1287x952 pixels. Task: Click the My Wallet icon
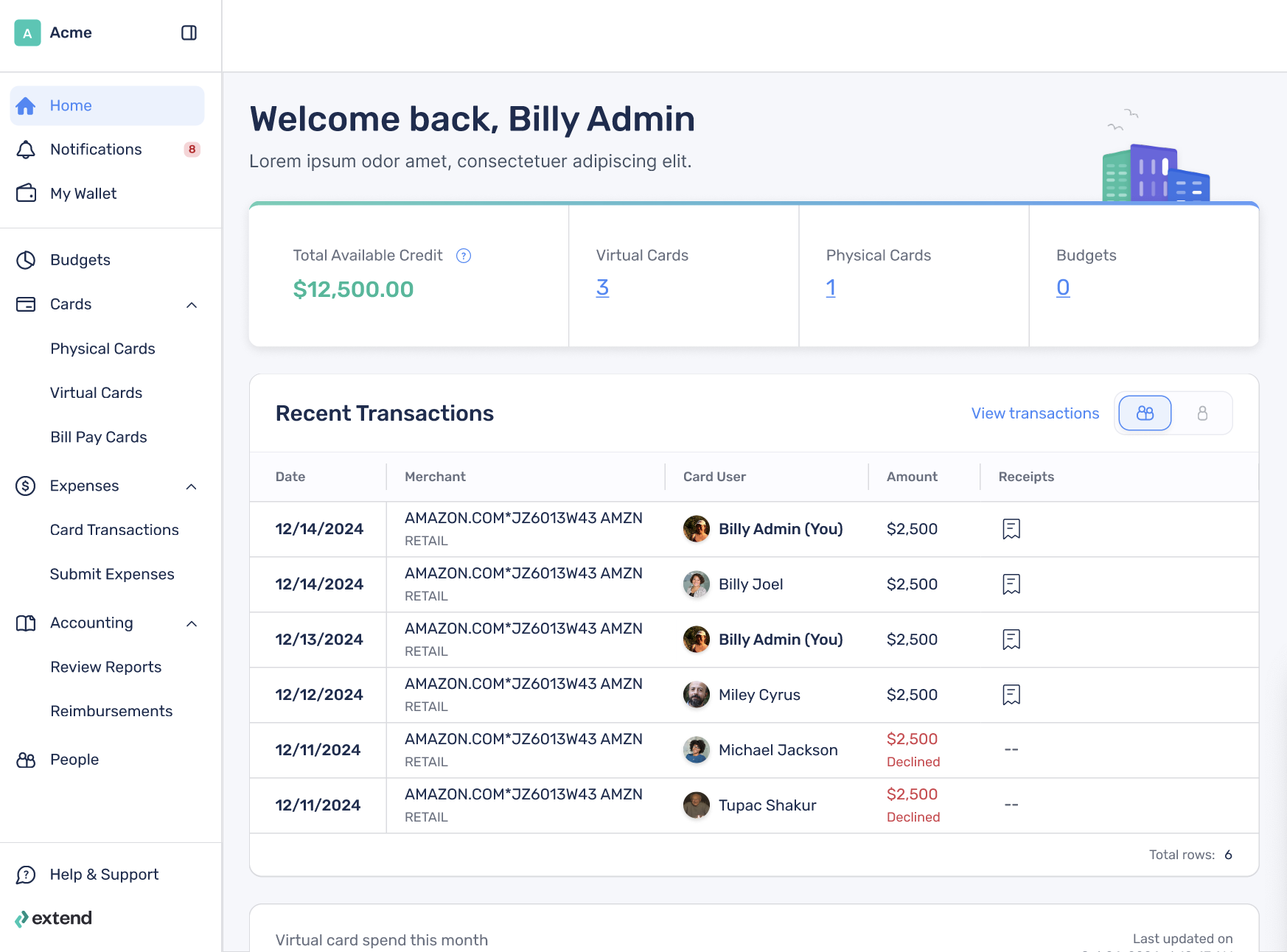26,193
